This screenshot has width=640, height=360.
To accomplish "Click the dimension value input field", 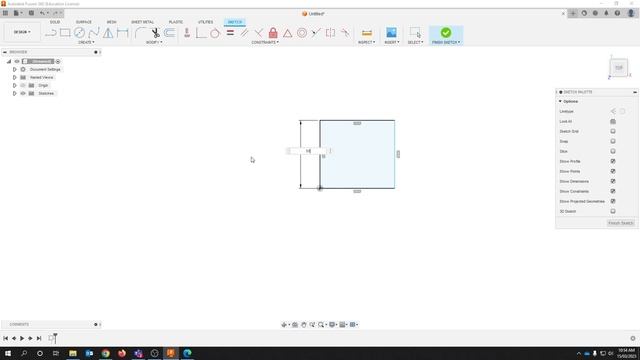I will point(307,151).
